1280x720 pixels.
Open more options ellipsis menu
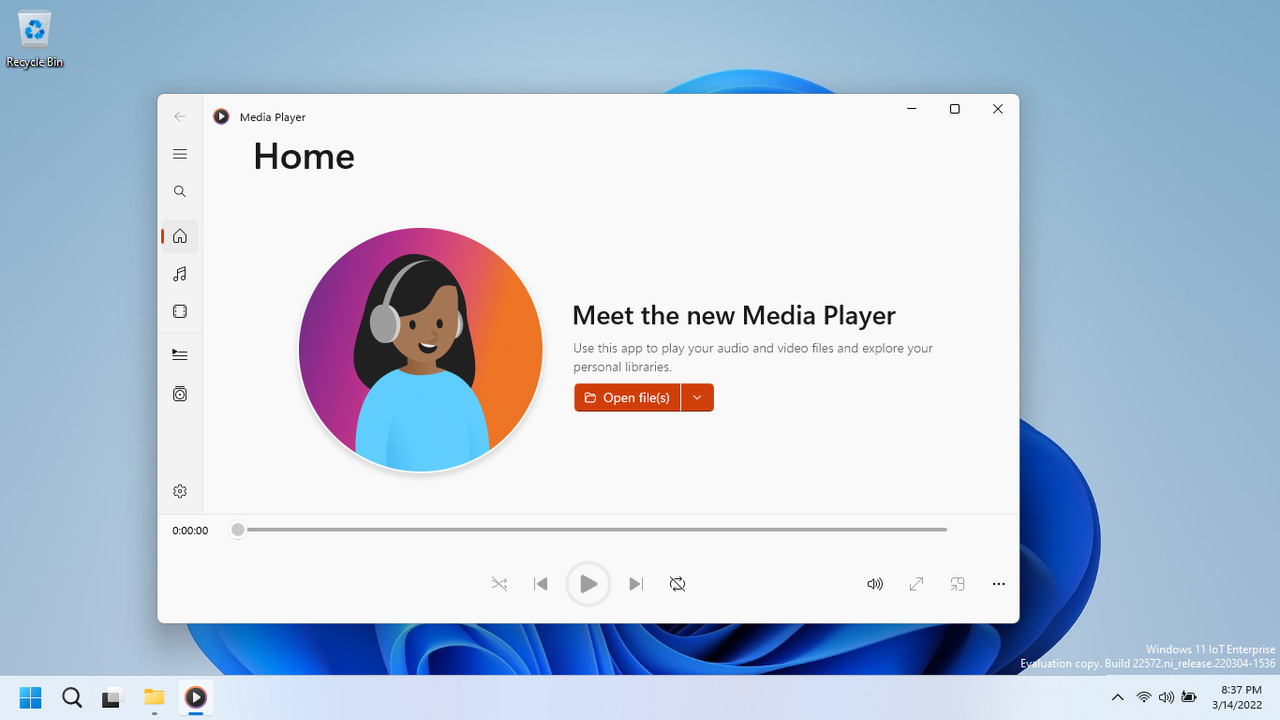(998, 584)
